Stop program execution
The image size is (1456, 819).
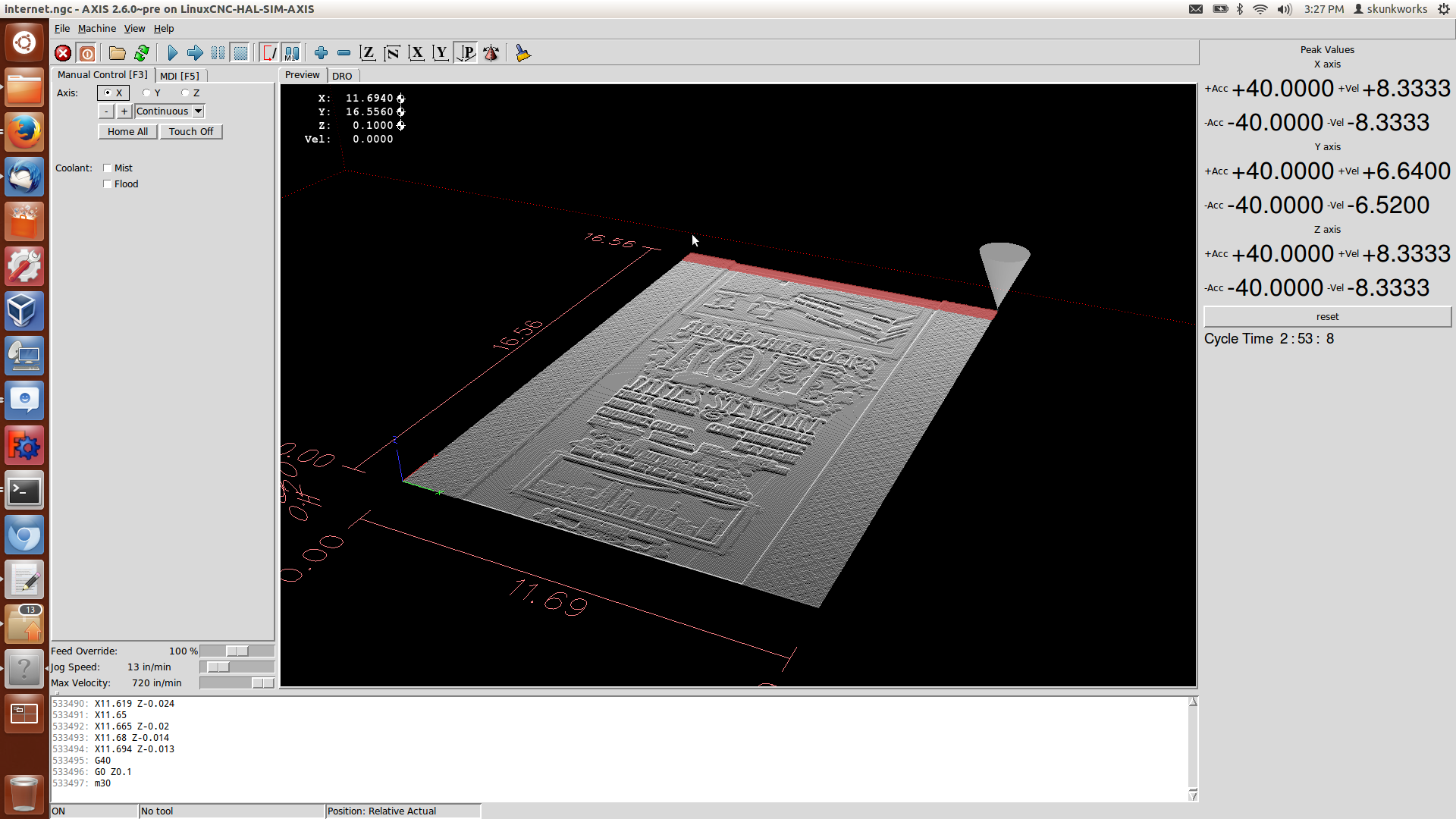pyautogui.click(x=240, y=53)
